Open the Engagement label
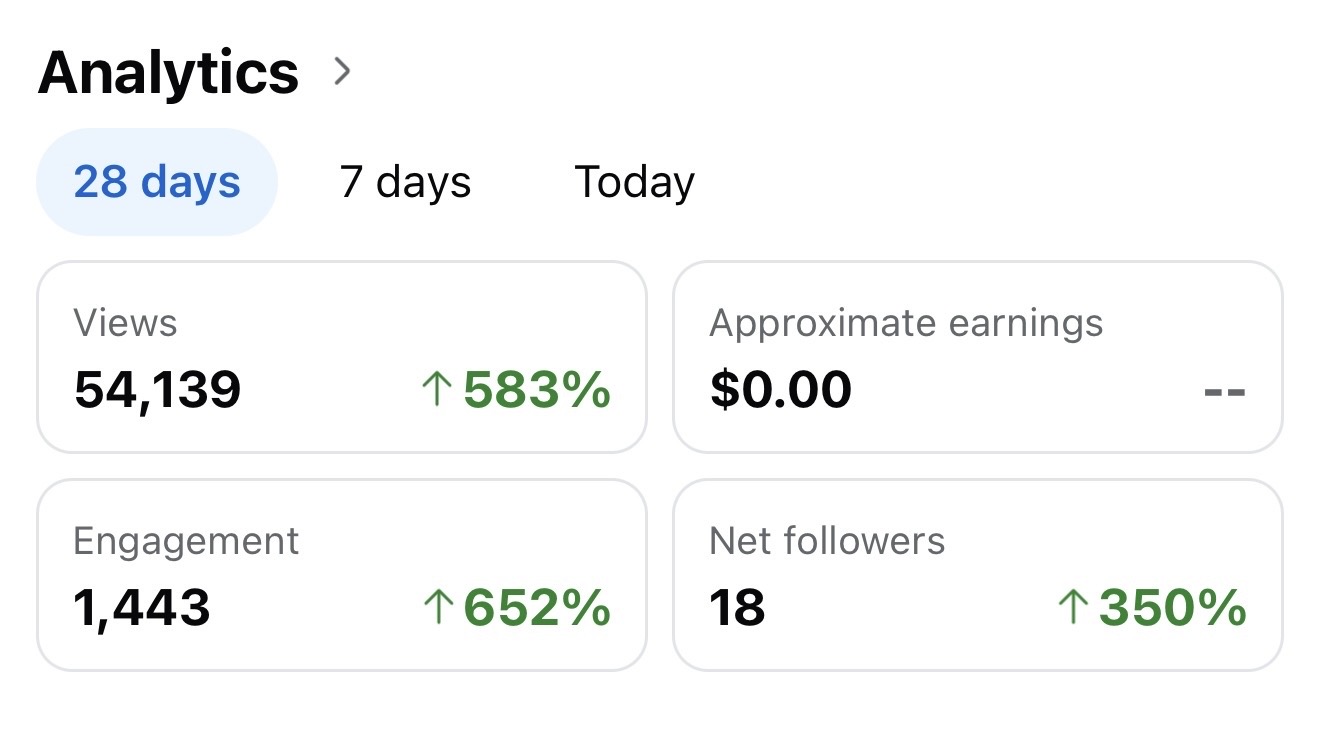The width and height of the screenshot is (1320, 754). click(186, 541)
